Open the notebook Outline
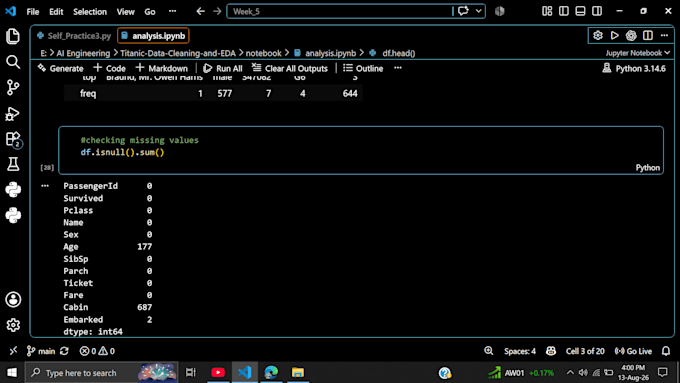This screenshot has width=680, height=383. pos(363,68)
